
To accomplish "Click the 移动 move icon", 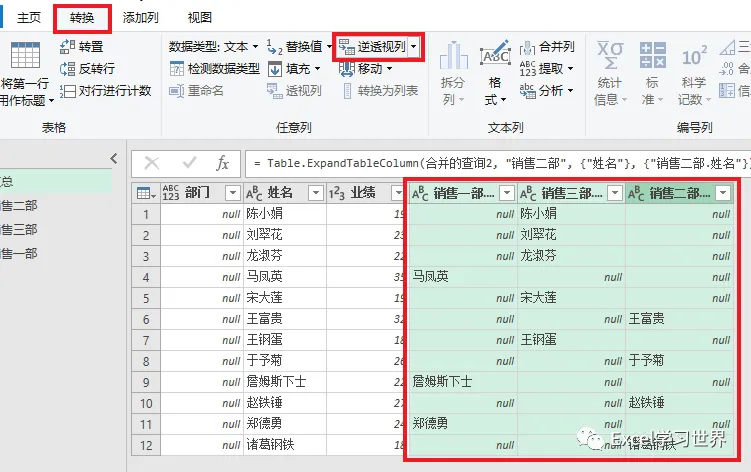I will [346, 69].
